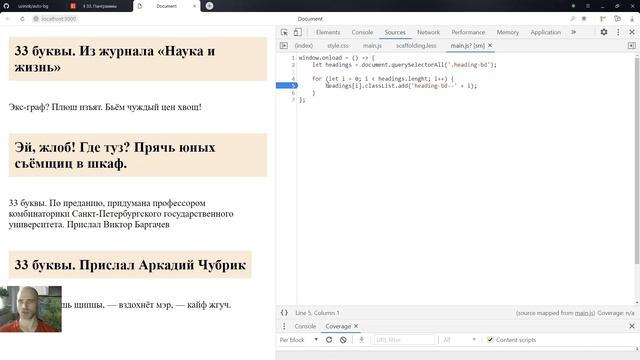Open the Per block coverage dropdown
Screen dimensions: 640x360
pos(299,340)
